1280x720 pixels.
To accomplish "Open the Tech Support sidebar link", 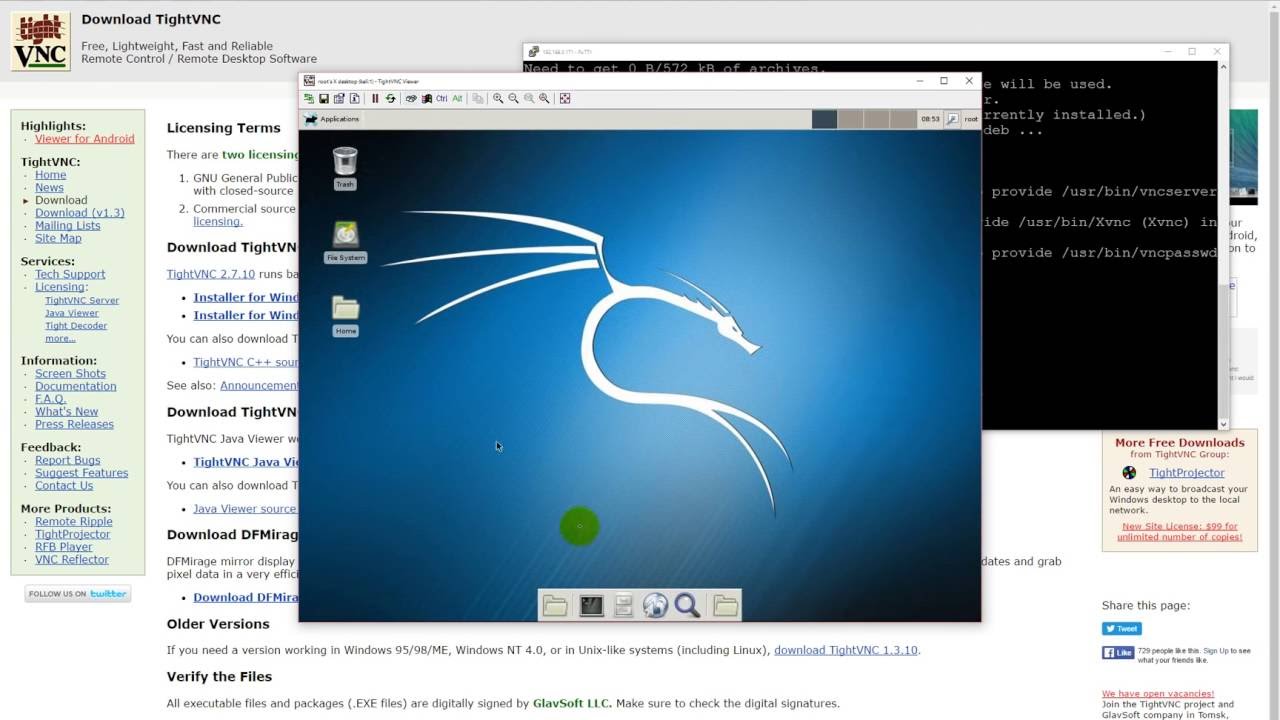I will tap(70, 274).
